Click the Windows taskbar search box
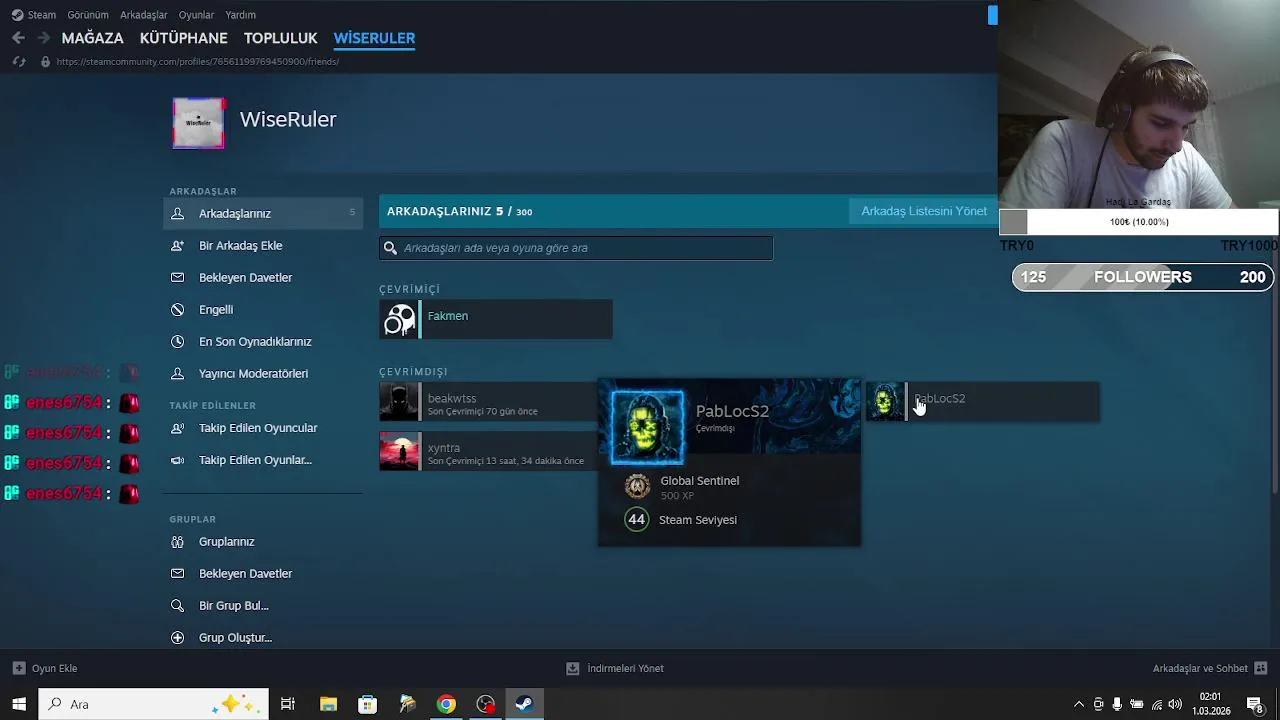 pos(153,704)
